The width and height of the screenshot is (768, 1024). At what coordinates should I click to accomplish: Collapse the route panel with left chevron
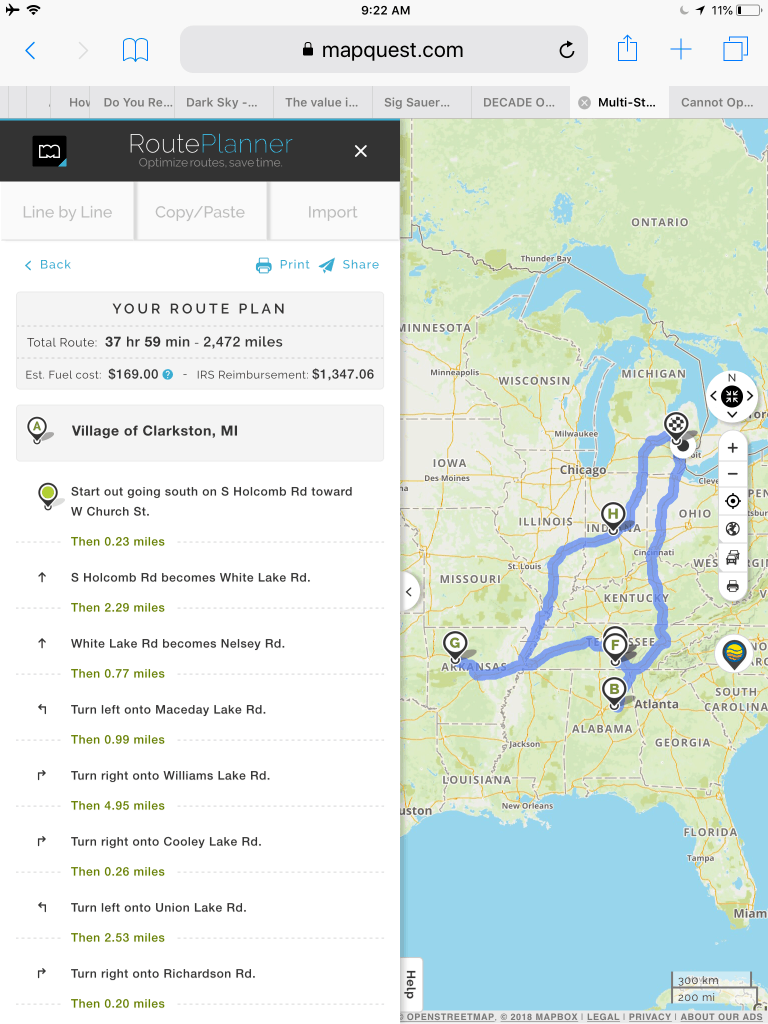[409, 592]
